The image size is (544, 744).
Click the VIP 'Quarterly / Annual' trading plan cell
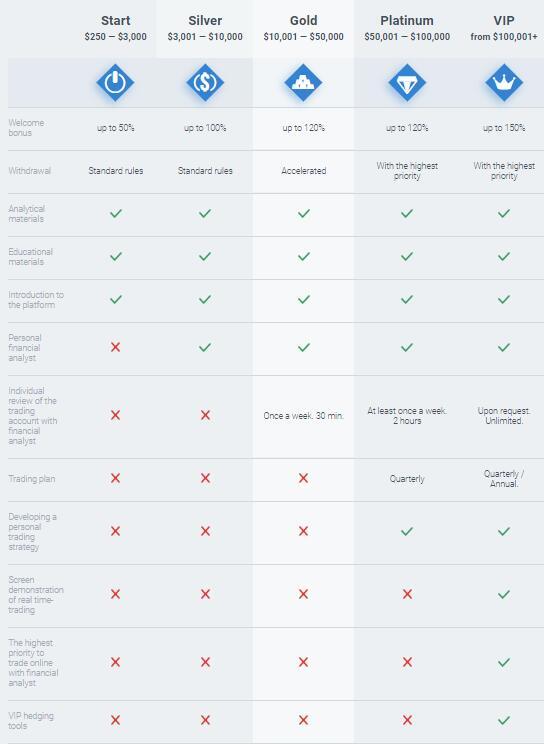point(504,479)
